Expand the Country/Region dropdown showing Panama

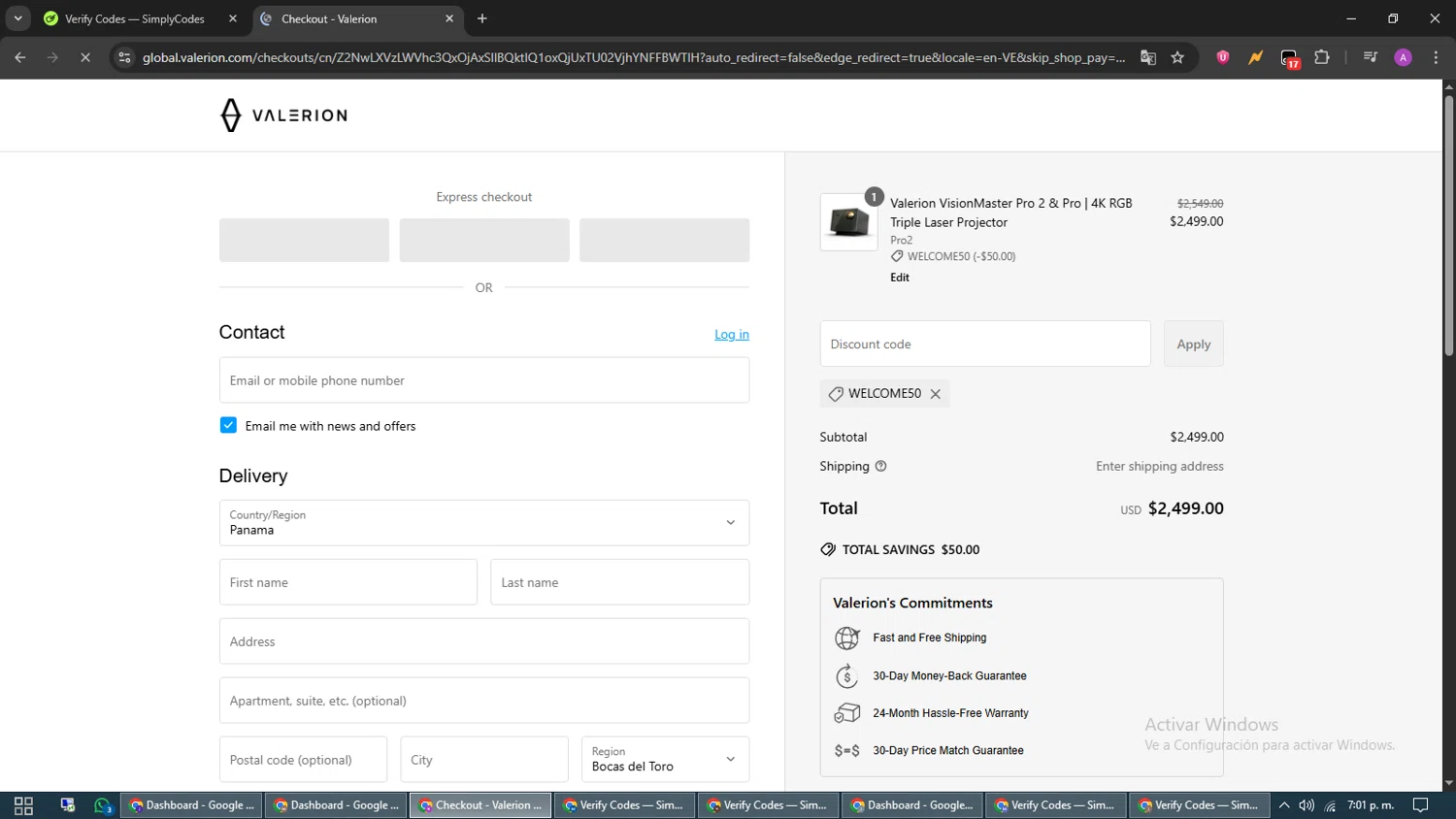coord(484,523)
